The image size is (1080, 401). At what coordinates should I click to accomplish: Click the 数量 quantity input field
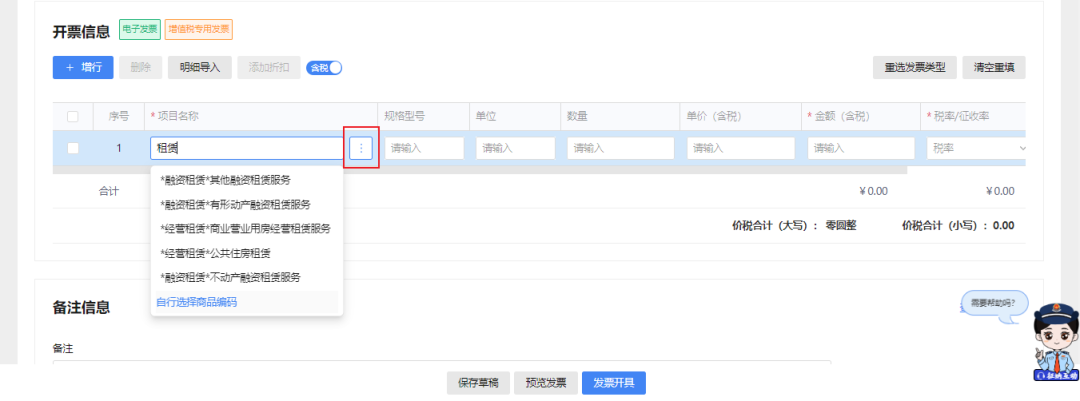621,148
